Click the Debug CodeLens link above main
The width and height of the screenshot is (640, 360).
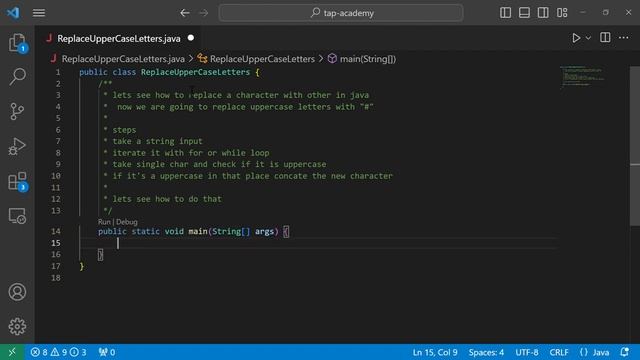click(x=127, y=222)
